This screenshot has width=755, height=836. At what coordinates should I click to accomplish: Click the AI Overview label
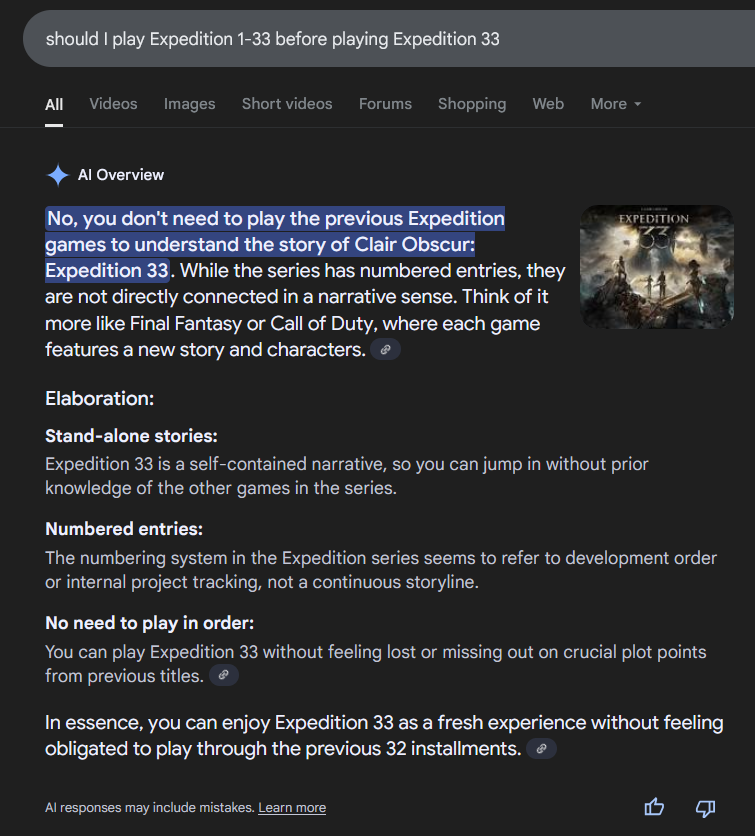click(x=121, y=175)
